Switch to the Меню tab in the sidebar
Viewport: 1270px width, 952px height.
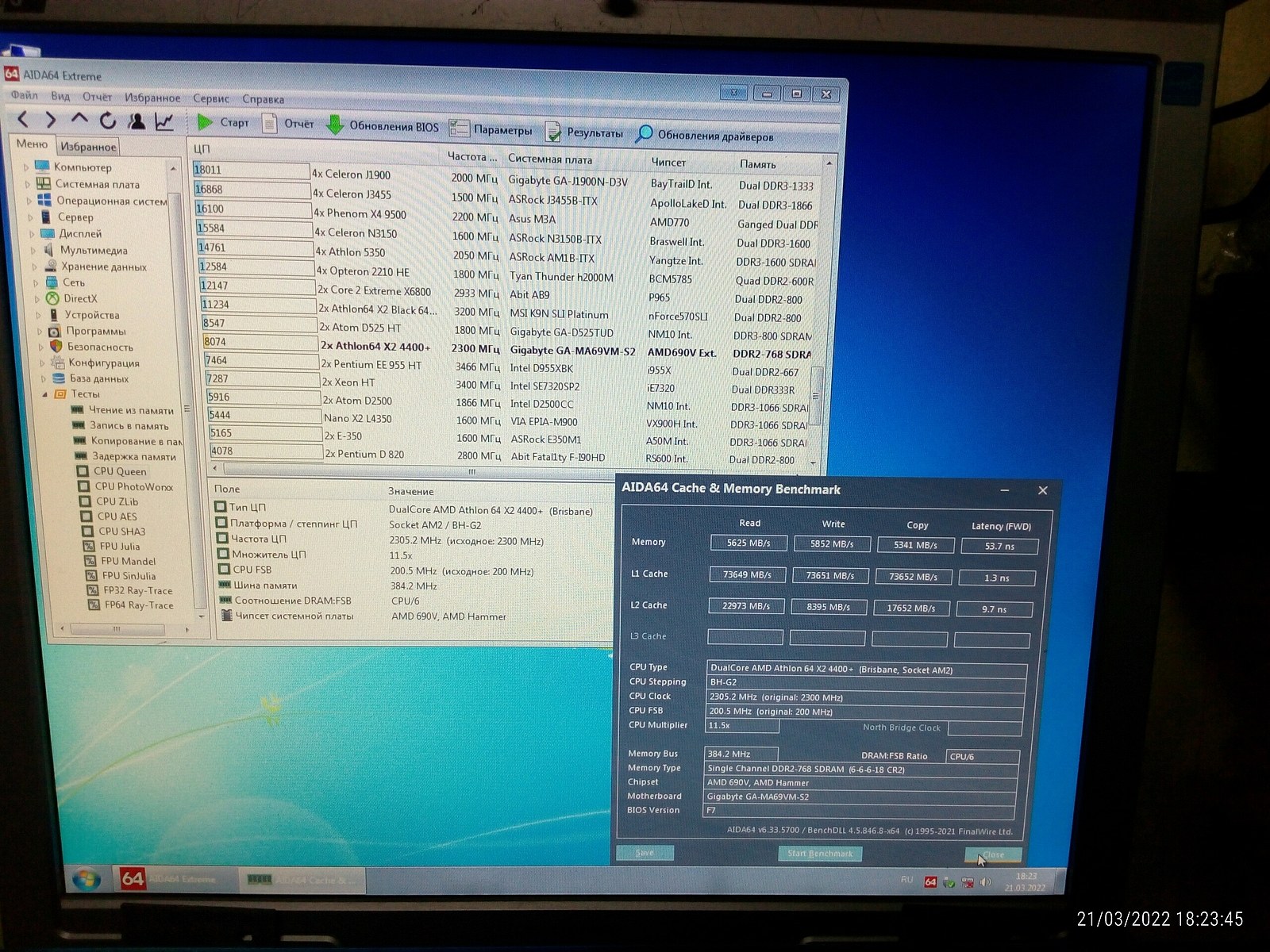pos(32,144)
